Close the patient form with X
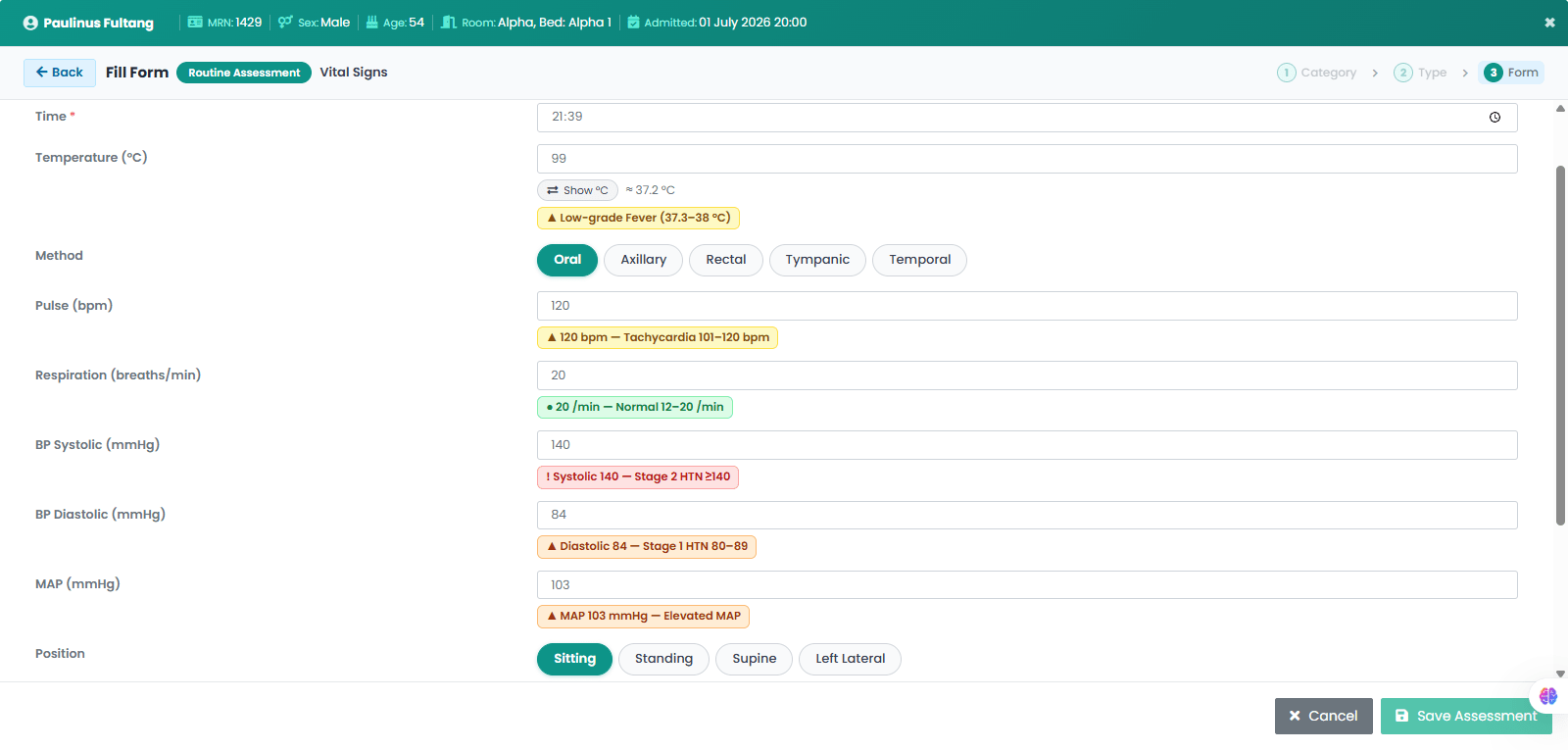 tap(1549, 23)
